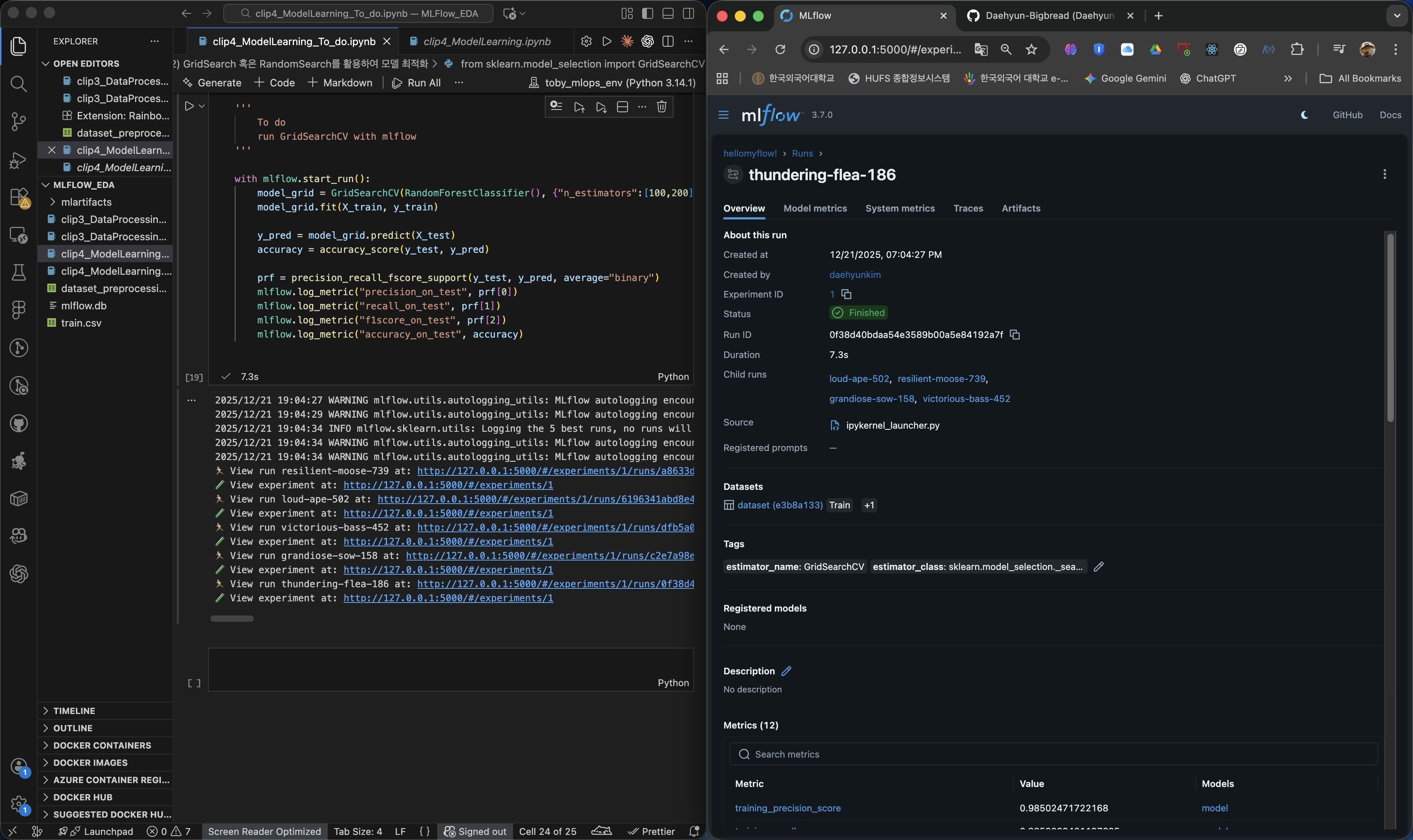Delete the current notebook cell
The height and width of the screenshot is (840, 1413).
pyautogui.click(x=661, y=106)
